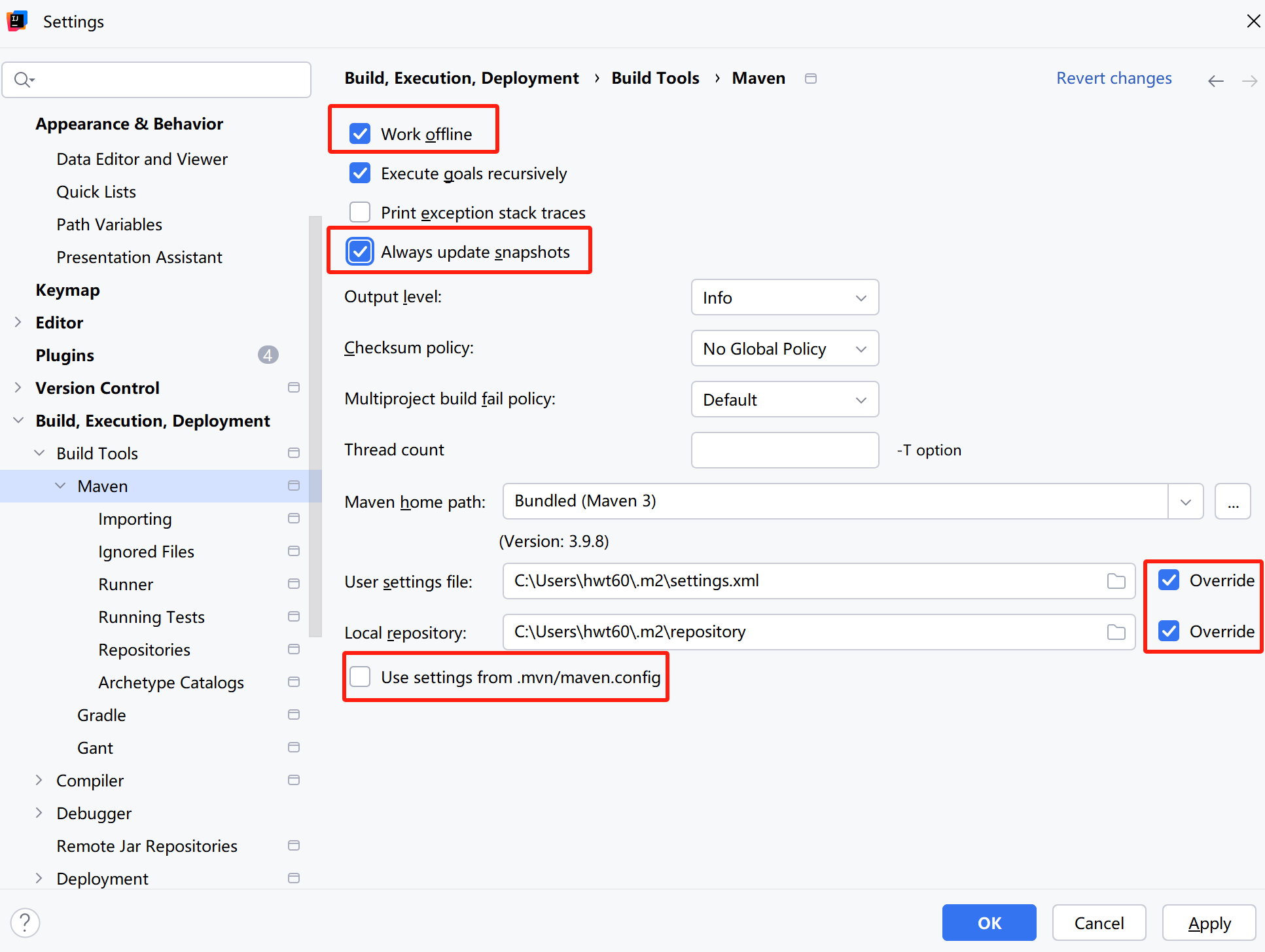Toggle the Work offline checkbox
This screenshot has width=1265, height=952.
point(360,133)
